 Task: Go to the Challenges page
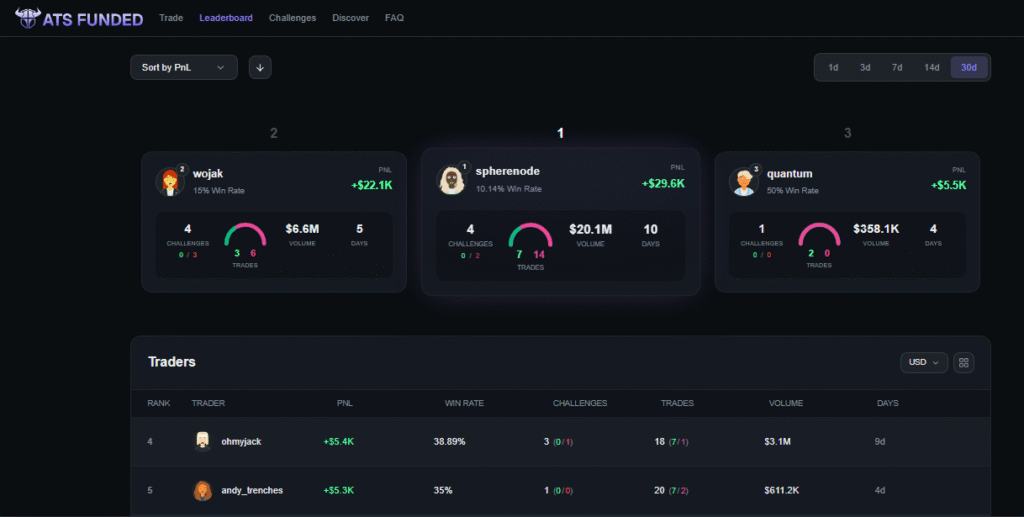(292, 18)
